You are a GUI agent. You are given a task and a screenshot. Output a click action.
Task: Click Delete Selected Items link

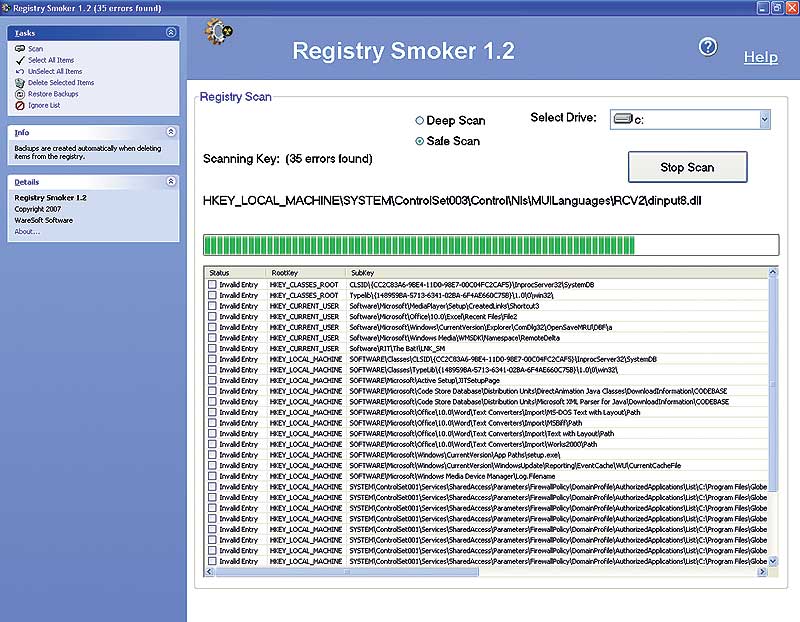61,83
